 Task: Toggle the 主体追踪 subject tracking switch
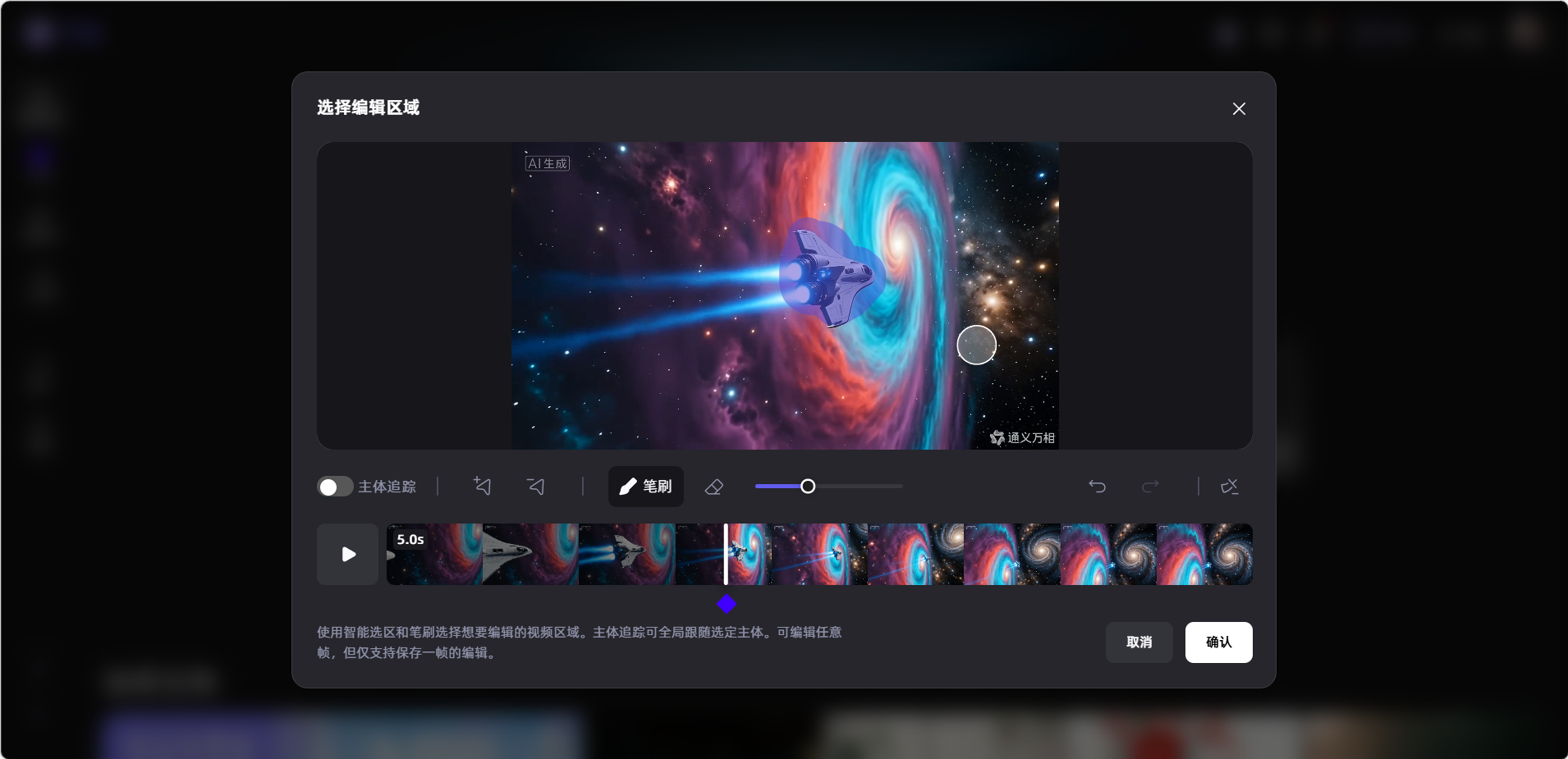[335, 487]
